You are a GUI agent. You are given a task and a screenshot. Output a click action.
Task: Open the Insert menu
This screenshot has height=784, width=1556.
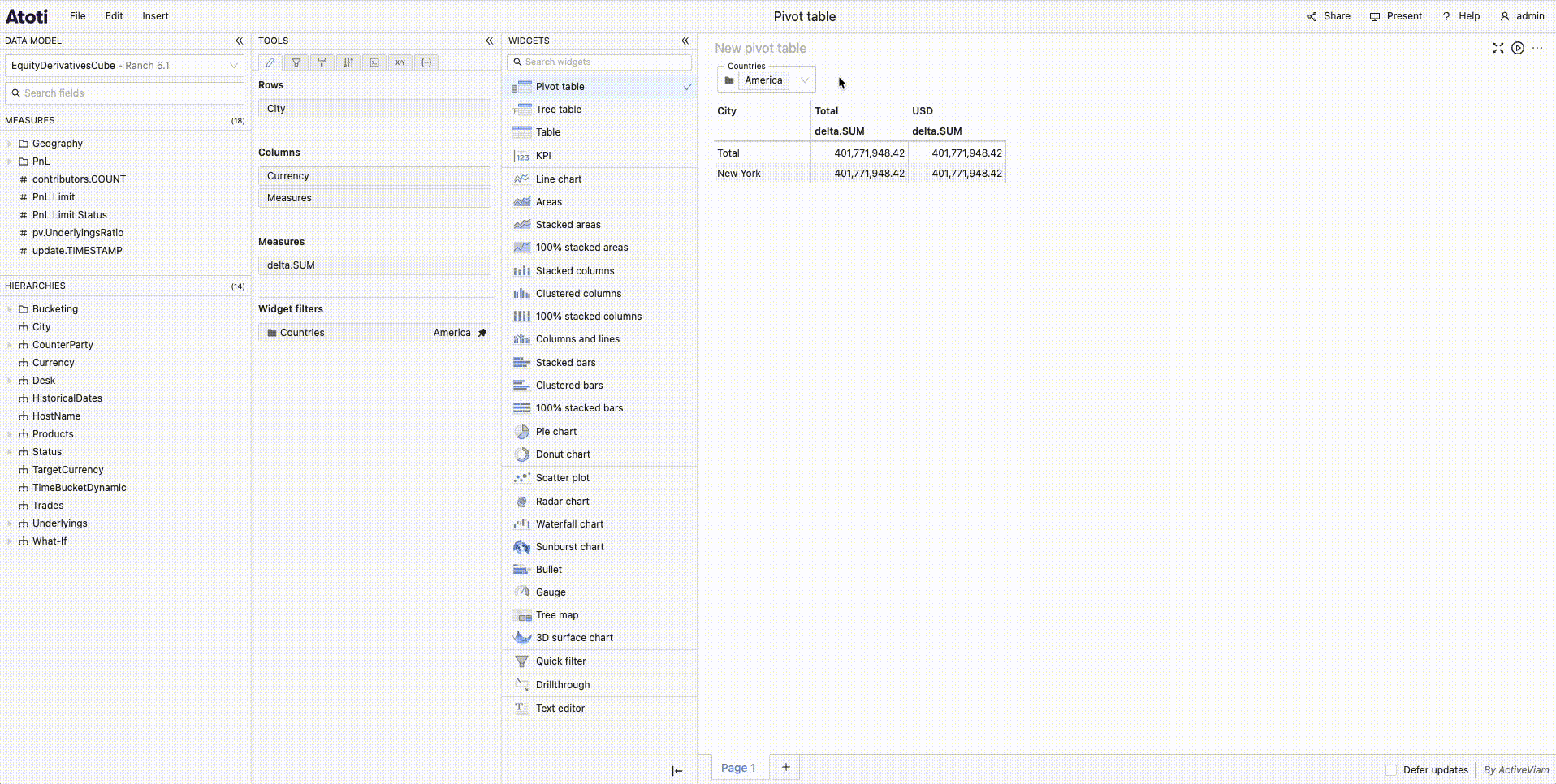coord(155,15)
